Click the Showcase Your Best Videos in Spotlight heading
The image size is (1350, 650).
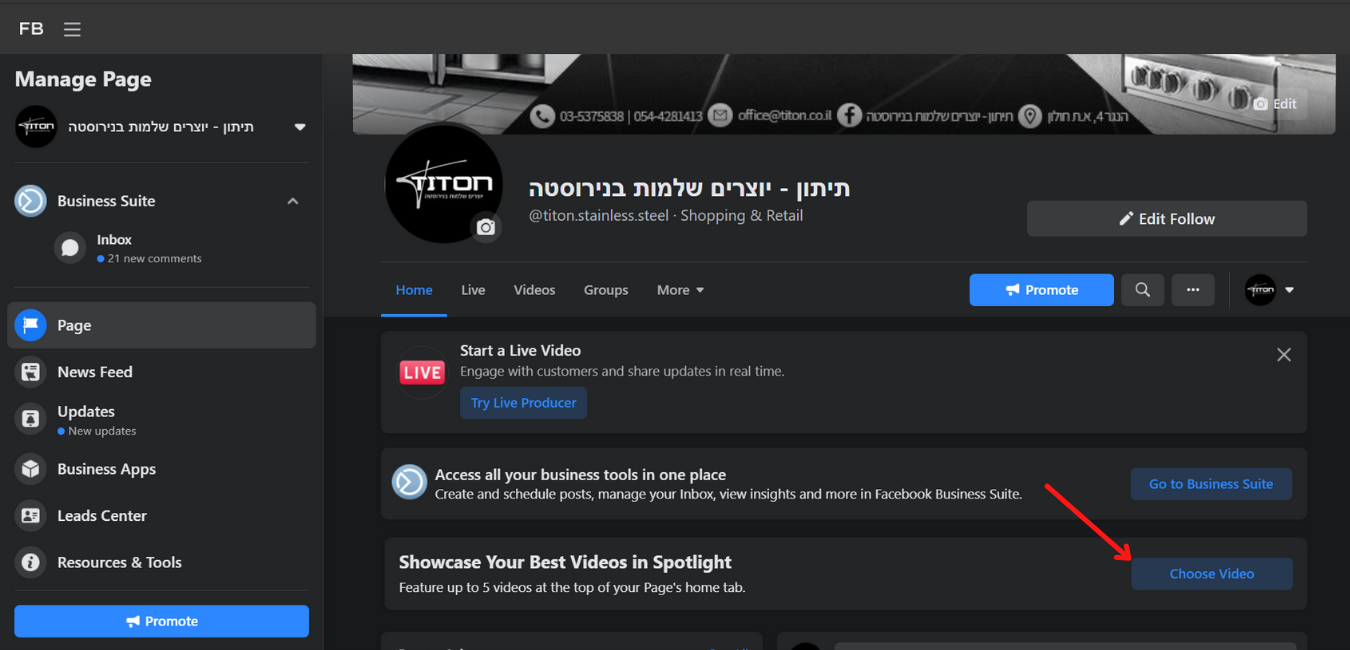565,562
